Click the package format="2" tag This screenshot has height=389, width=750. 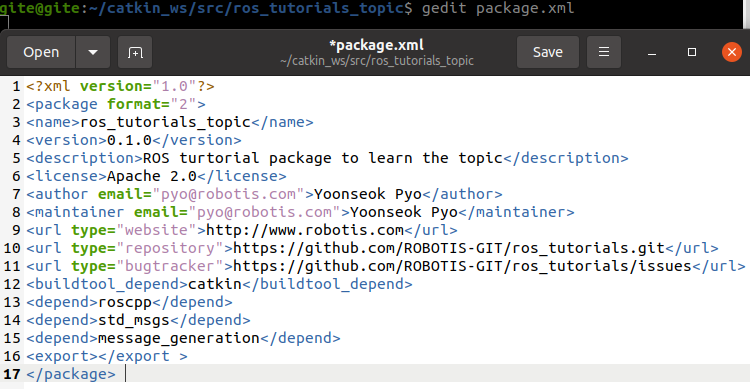(x=116, y=104)
